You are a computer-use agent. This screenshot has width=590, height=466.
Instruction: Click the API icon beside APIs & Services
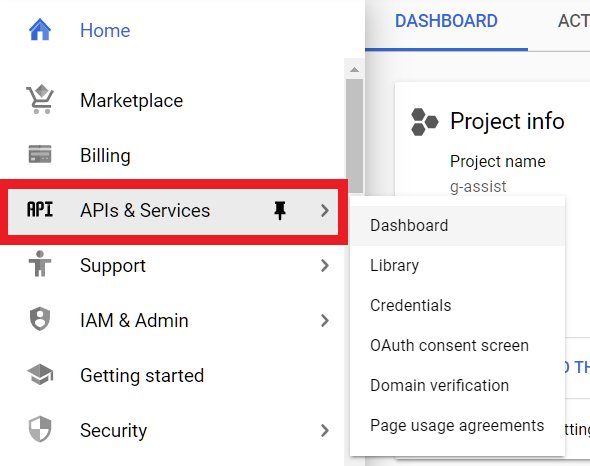(x=40, y=209)
